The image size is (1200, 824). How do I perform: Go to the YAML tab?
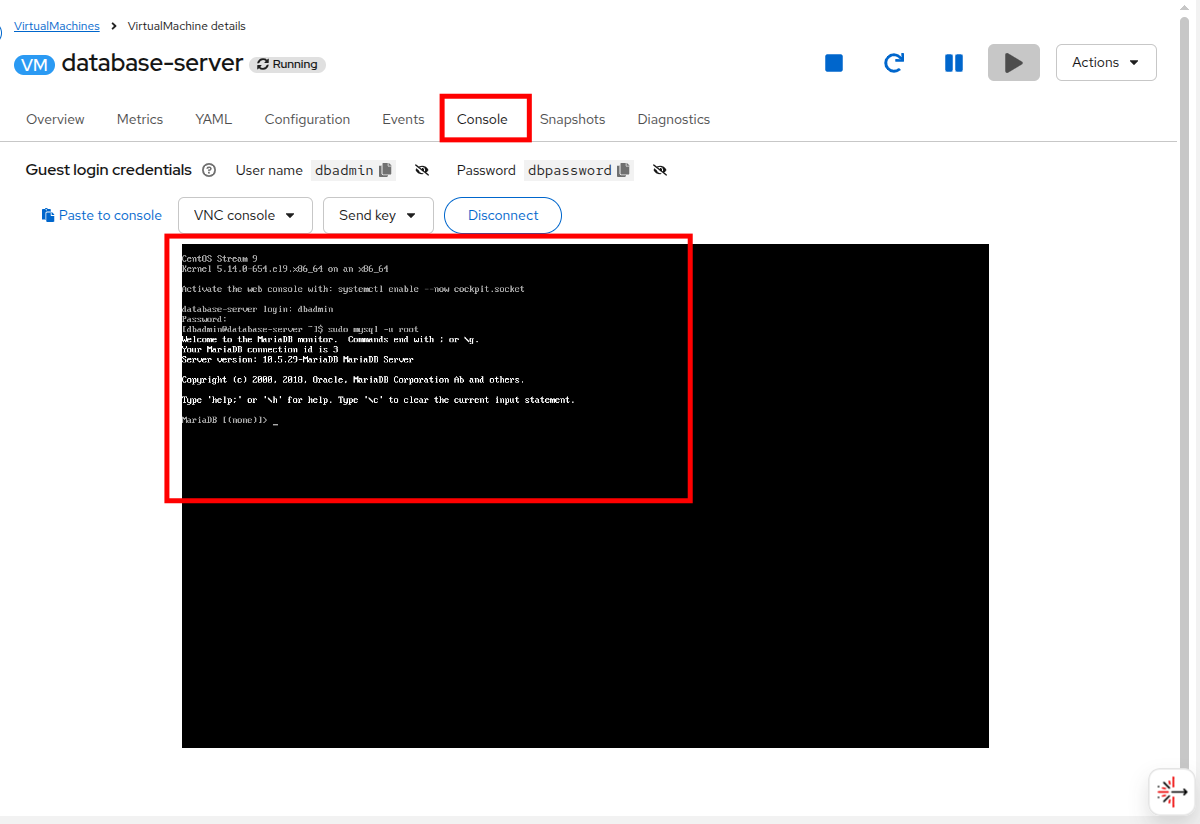tap(213, 119)
